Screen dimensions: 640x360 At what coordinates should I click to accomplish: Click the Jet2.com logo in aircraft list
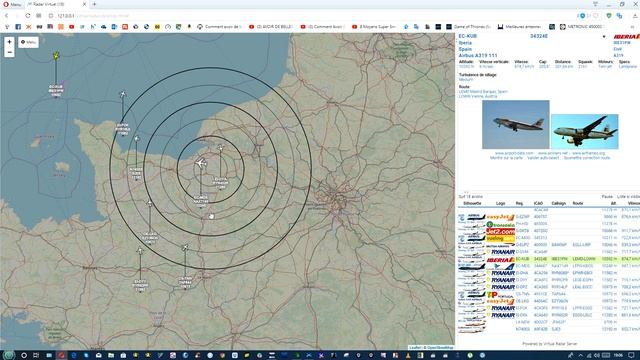[500, 231]
